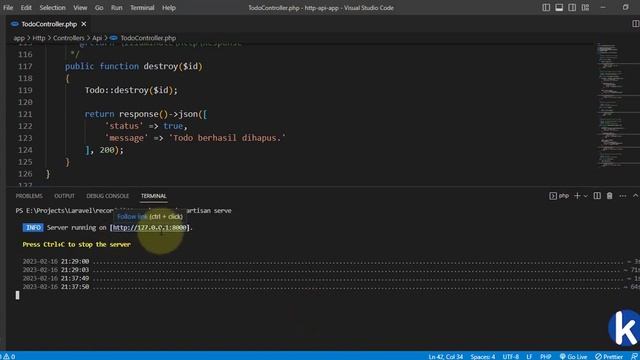Click line number 121 in gutter
The width and height of the screenshot is (640, 360).
[25, 114]
